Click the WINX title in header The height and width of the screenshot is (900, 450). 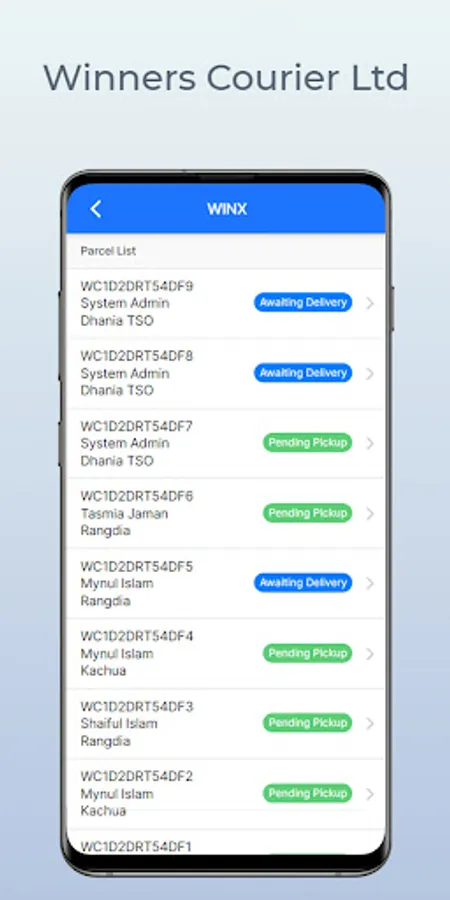click(x=227, y=209)
